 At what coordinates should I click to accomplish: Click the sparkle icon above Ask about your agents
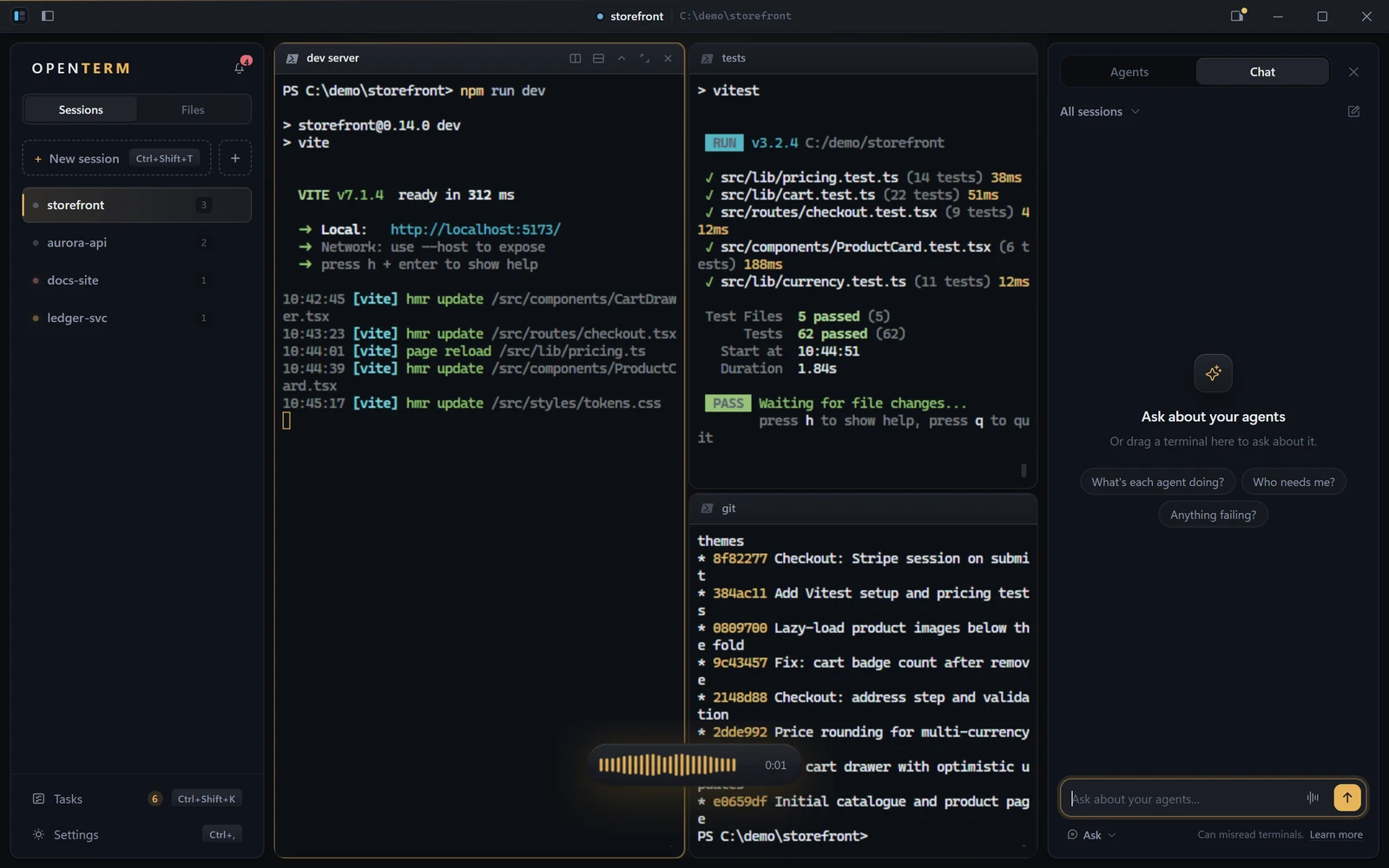(x=1213, y=373)
